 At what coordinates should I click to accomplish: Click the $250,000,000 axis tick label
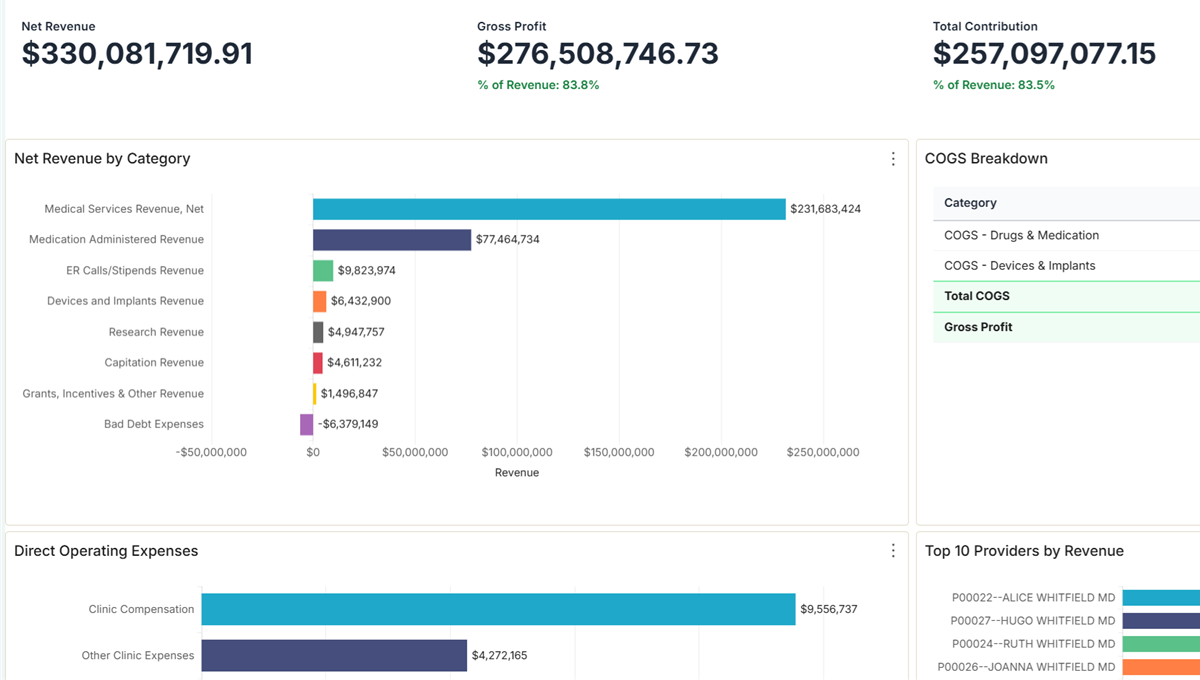click(823, 453)
